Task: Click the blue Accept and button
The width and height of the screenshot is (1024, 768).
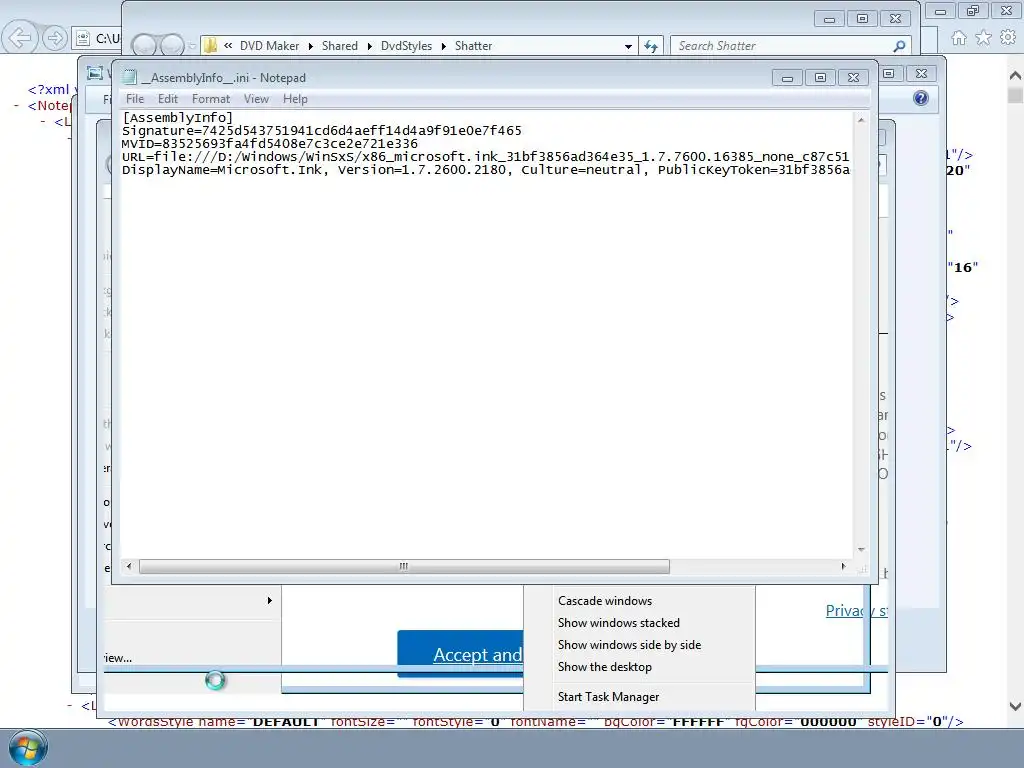Action: click(x=460, y=654)
